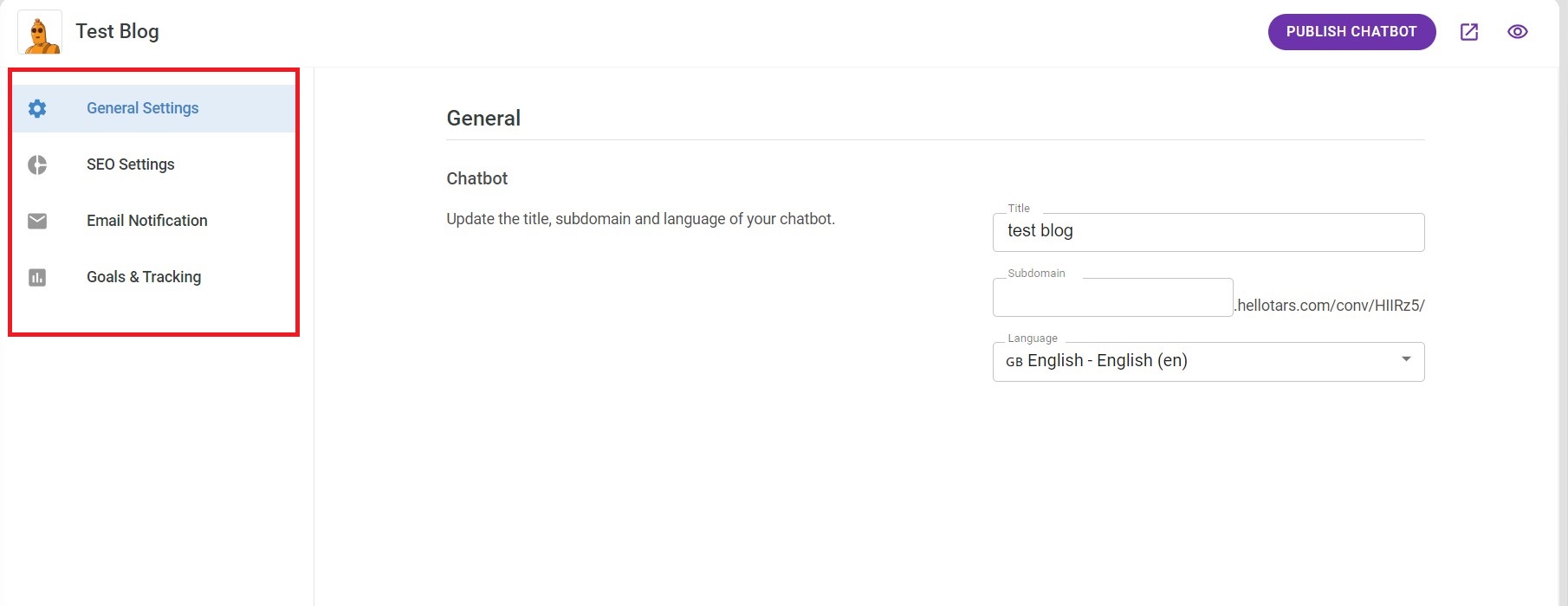Click the Test Blog heading
The height and width of the screenshot is (606, 1568).
[x=116, y=31]
